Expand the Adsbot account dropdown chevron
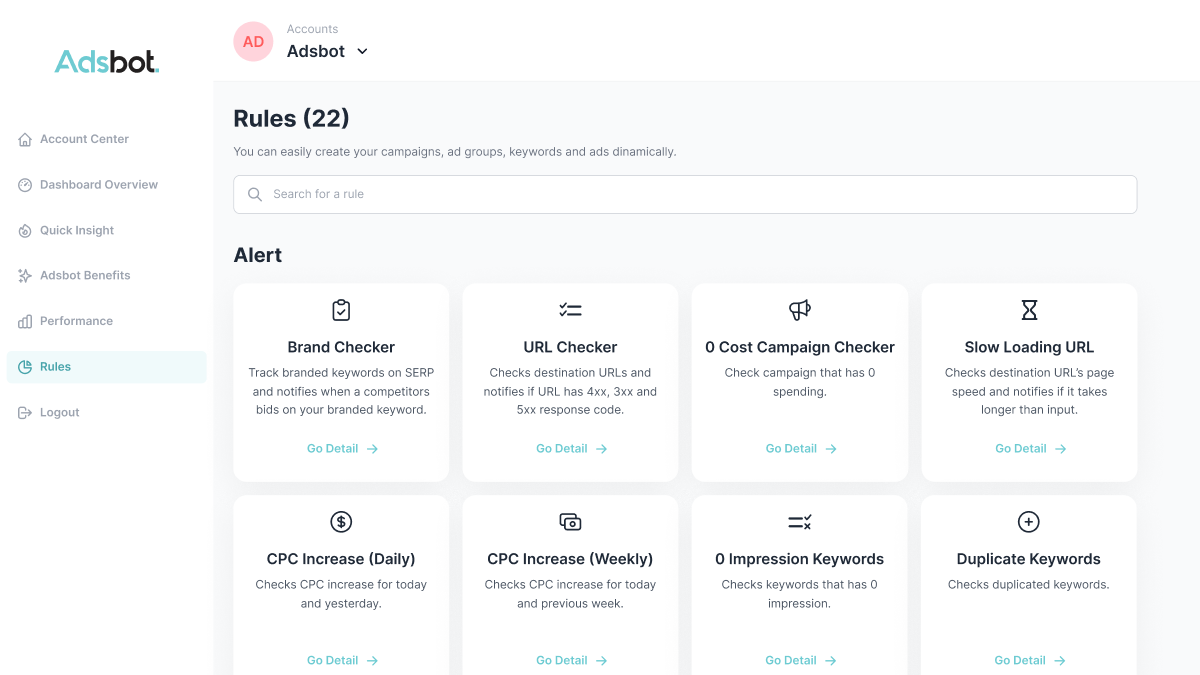Image resolution: width=1200 pixels, height=675 pixels. click(362, 51)
